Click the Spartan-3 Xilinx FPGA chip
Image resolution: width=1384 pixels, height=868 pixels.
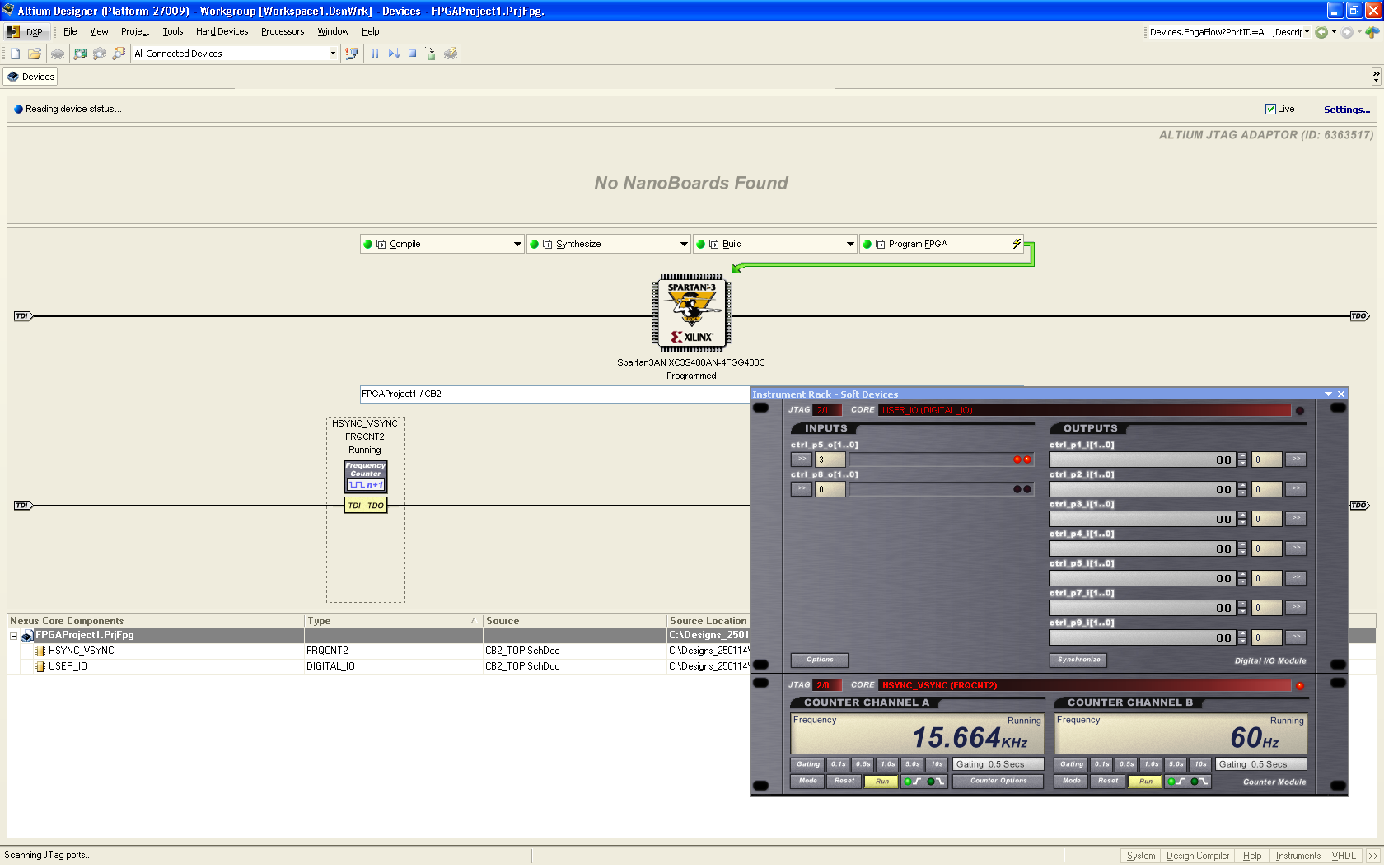(x=691, y=313)
